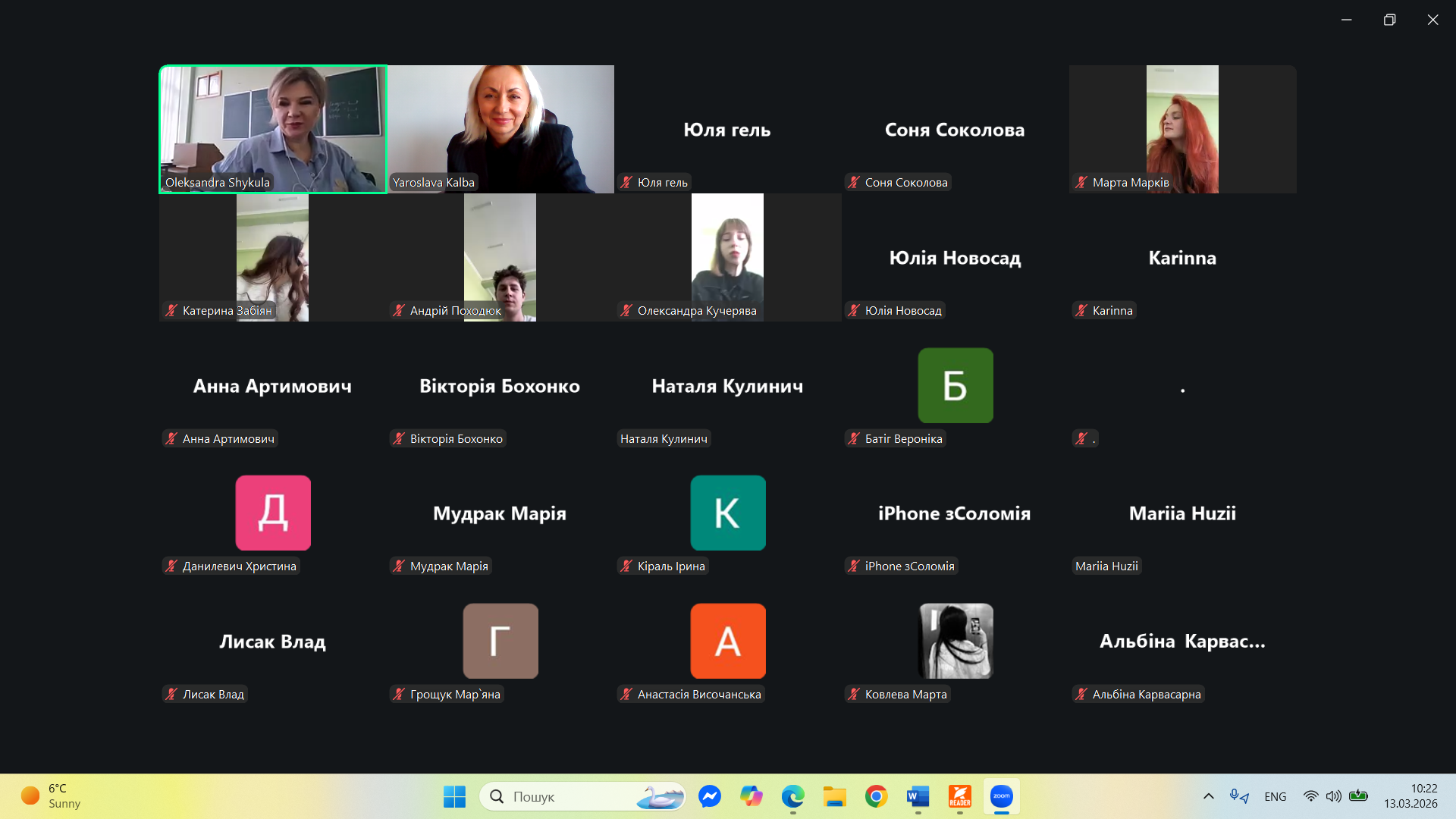This screenshot has width=1456, height=819.
Task: Launch Messenger from the taskbar
Action: pos(710,796)
